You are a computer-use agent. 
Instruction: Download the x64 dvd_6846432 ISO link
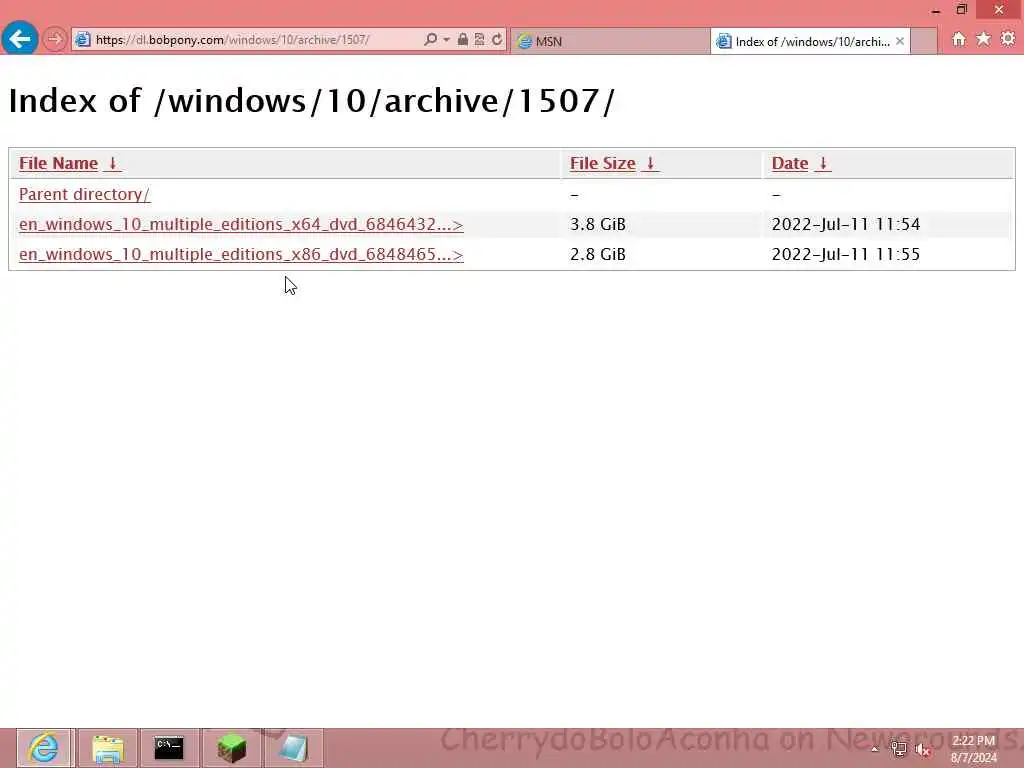[241, 224]
